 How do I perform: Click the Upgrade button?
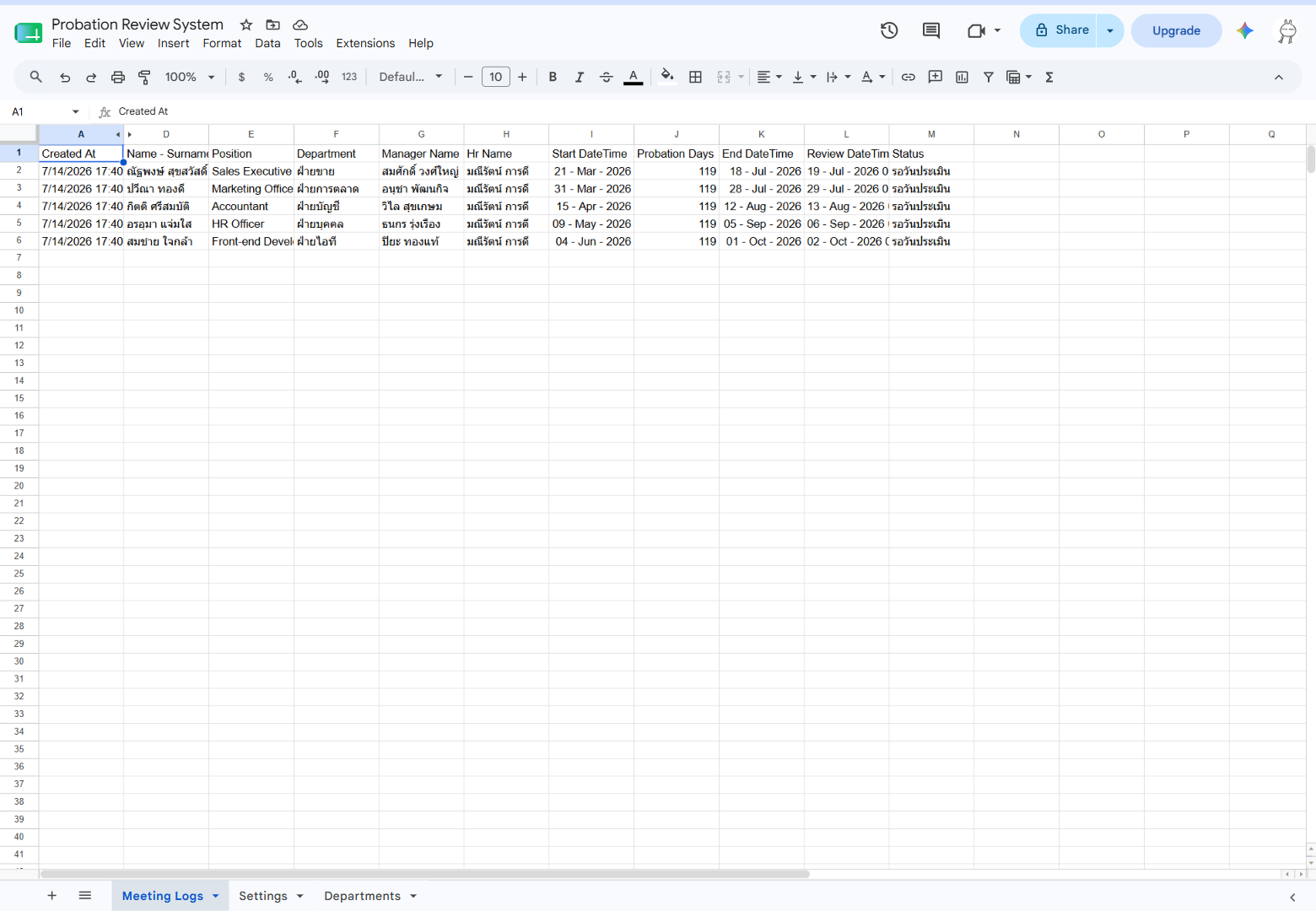(x=1176, y=30)
